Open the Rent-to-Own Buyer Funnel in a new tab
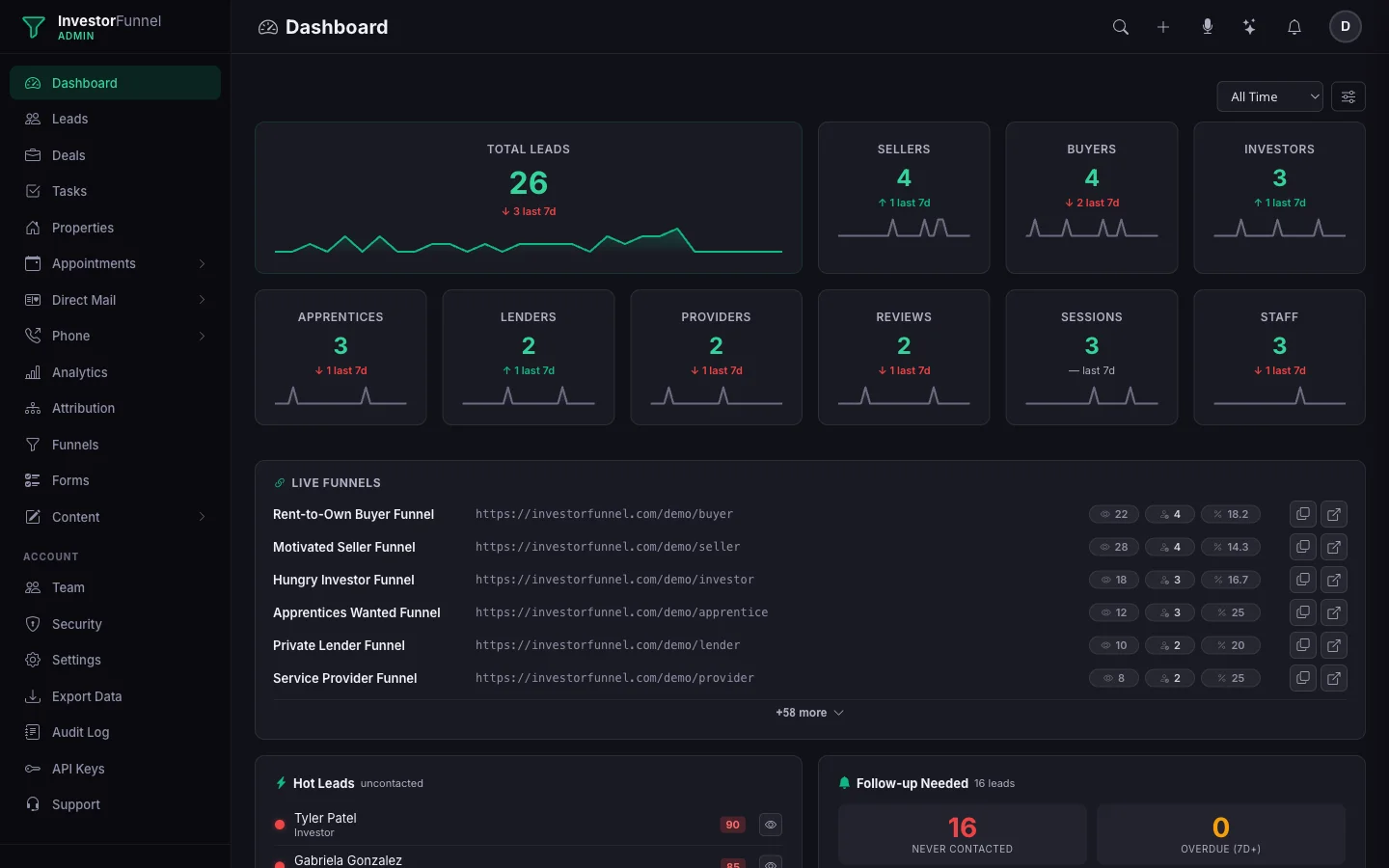The width and height of the screenshot is (1389, 868). point(1334,514)
